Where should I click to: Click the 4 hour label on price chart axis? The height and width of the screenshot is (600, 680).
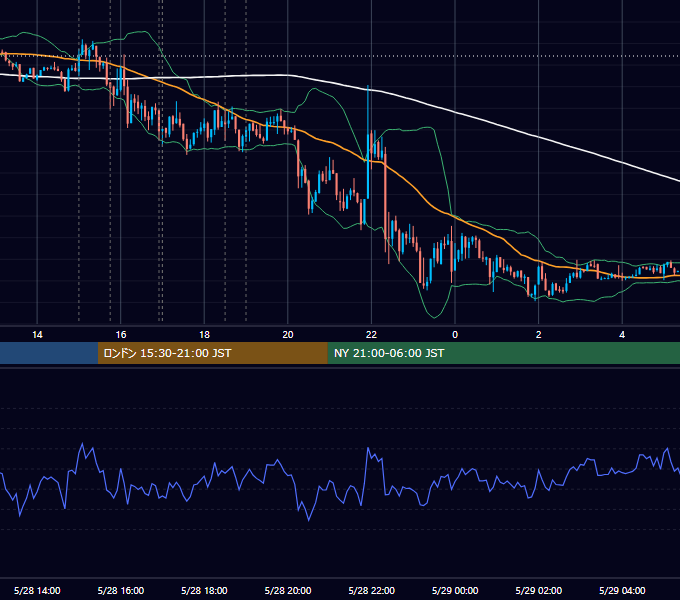click(x=622, y=335)
